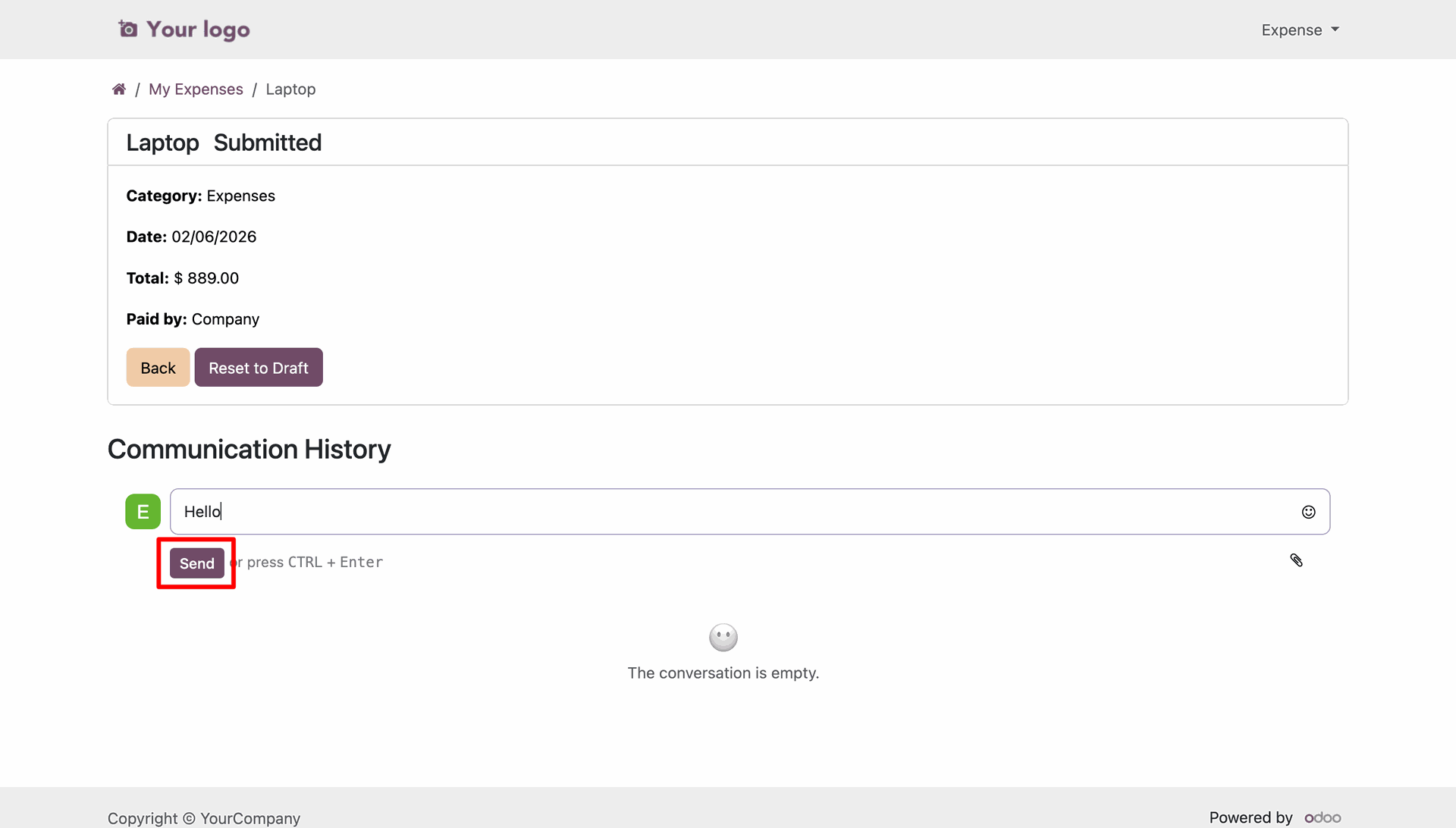Viewport: 1456px width, 828px height.
Task: Click the Communication History heading
Action: coord(249,450)
